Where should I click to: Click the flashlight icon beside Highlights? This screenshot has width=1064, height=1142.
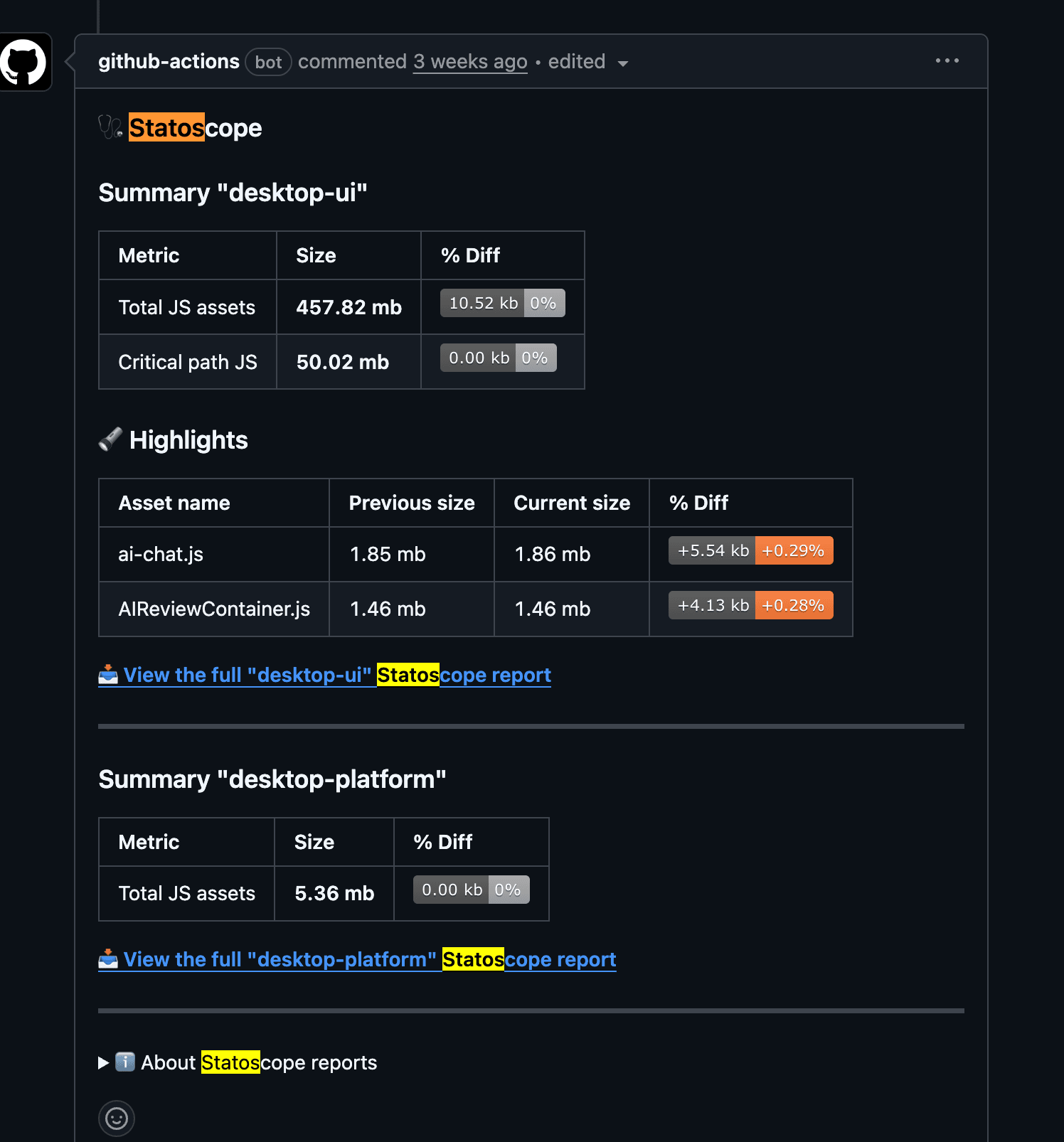pyautogui.click(x=110, y=439)
